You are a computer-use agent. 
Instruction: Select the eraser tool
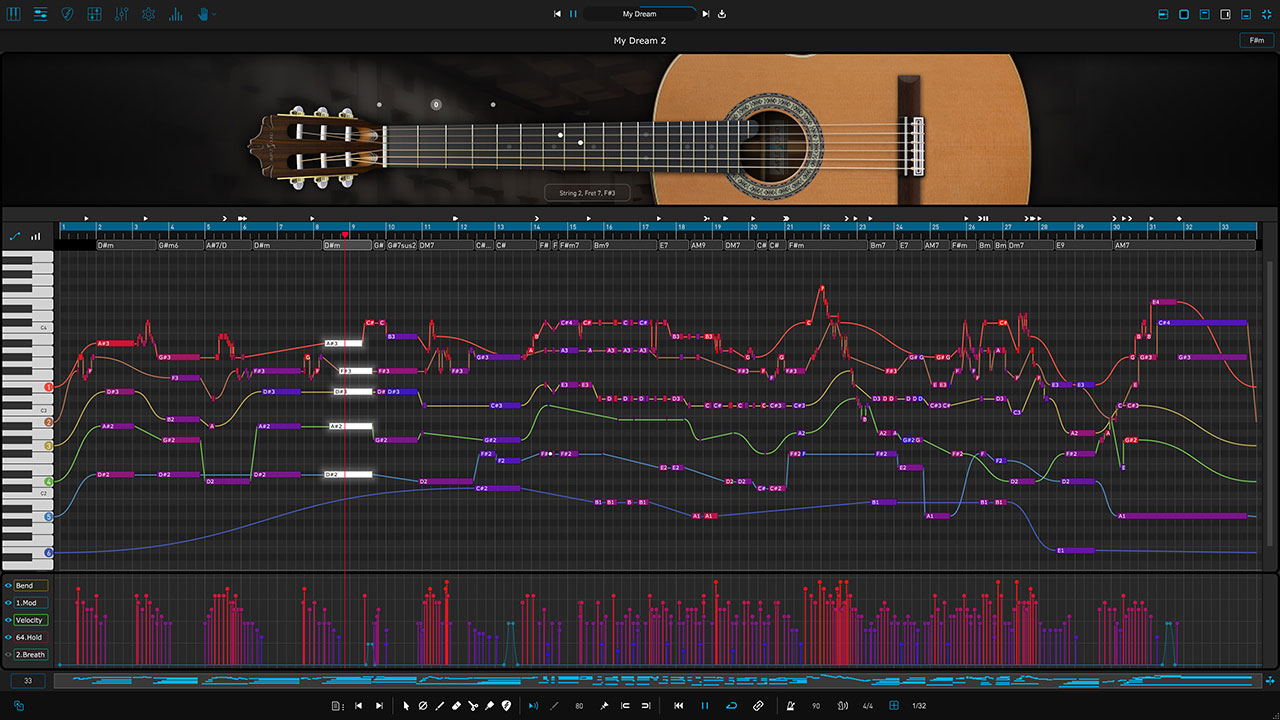[x=456, y=706]
